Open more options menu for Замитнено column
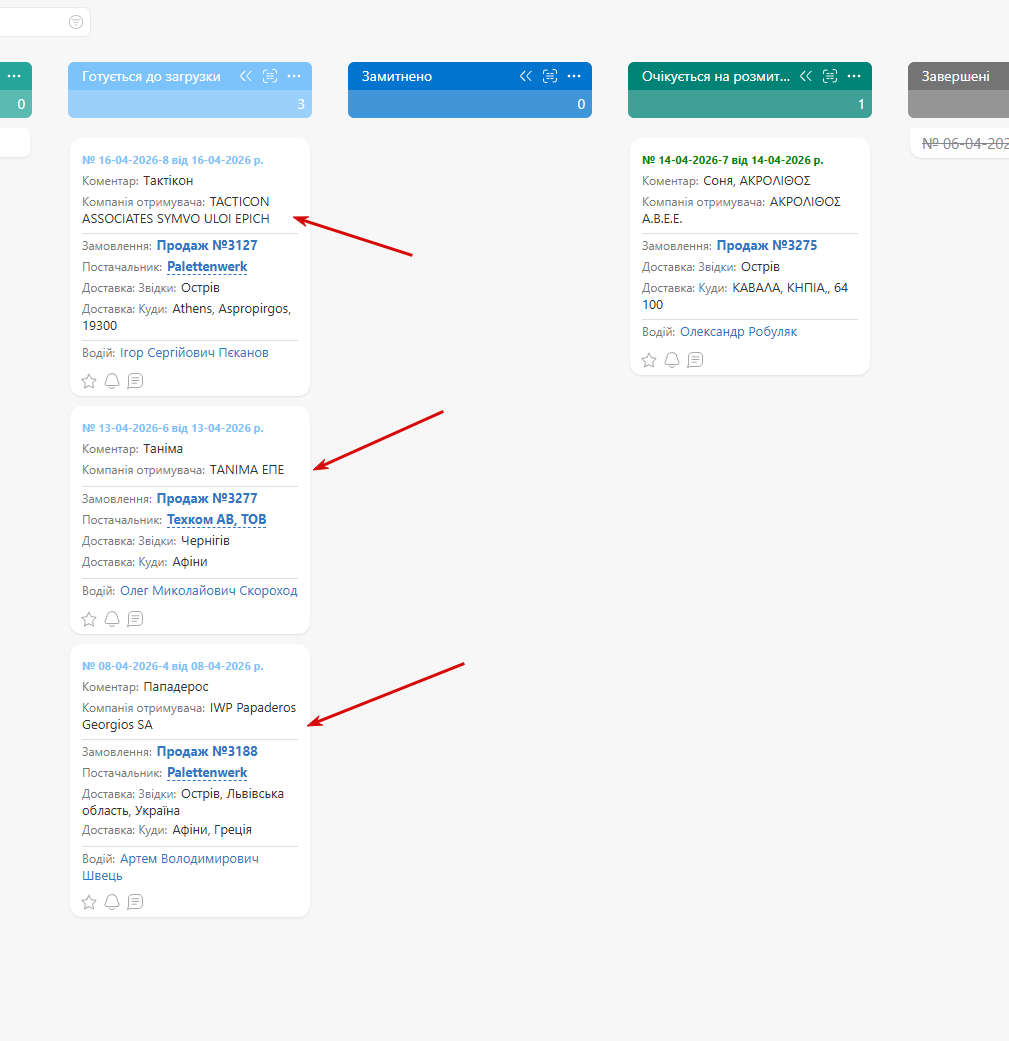1009x1041 pixels. 574,76
